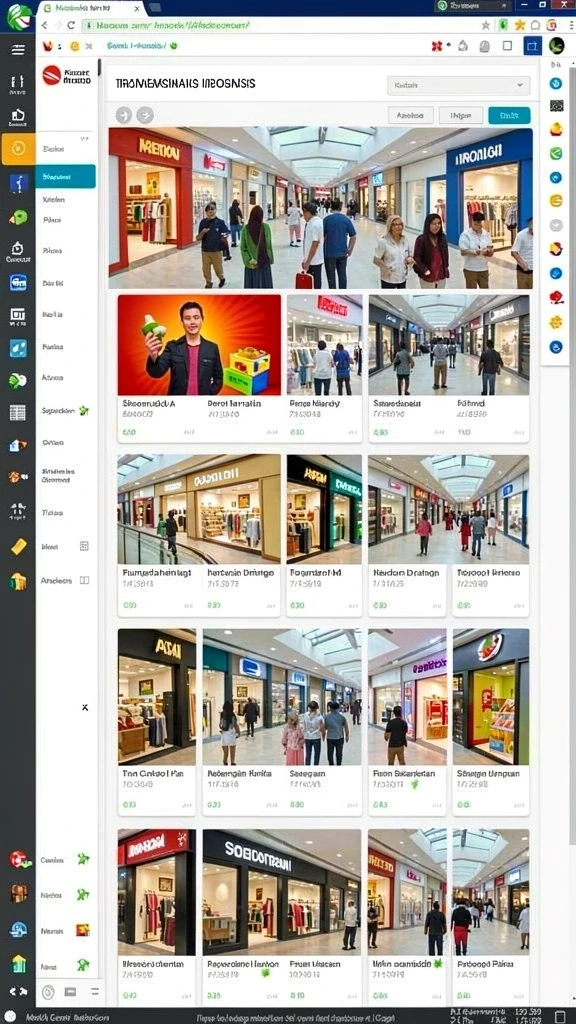Open the red flower-shaped extension icon in the toolbar
This screenshot has width=576, height=1024.
coord(437,46)
